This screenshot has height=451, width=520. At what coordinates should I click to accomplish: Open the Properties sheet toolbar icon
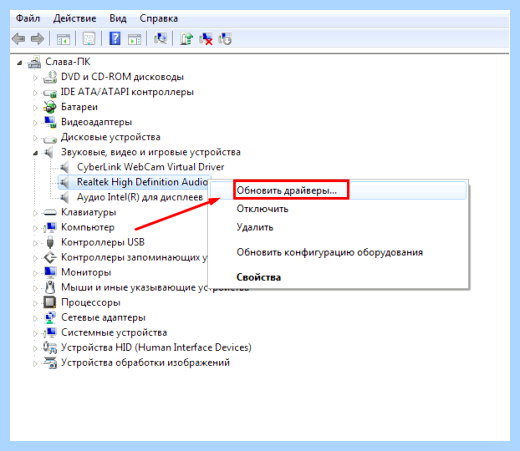[x=89, y=39]
